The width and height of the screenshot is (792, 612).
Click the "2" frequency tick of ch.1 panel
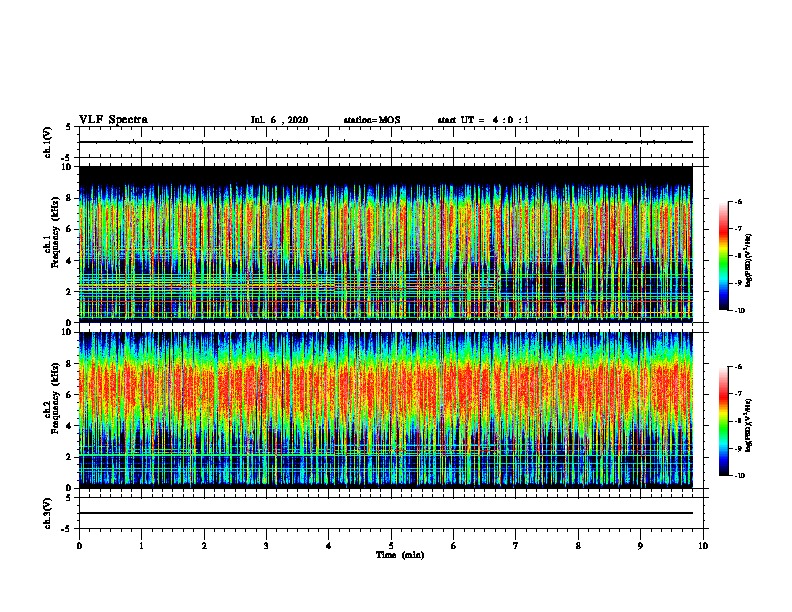(69, 291)
